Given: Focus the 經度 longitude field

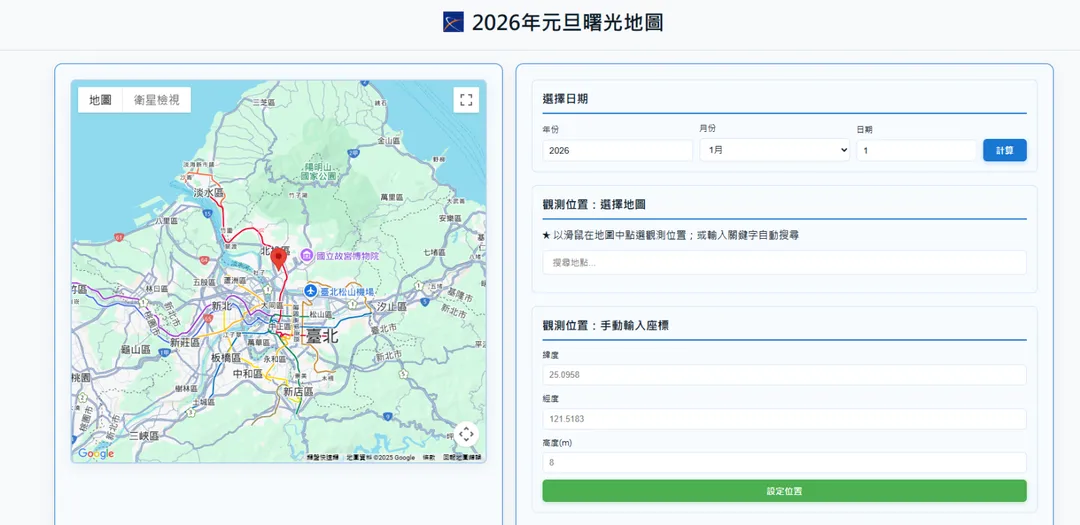Looking at the screenshot, I should (x=784, y=419).
